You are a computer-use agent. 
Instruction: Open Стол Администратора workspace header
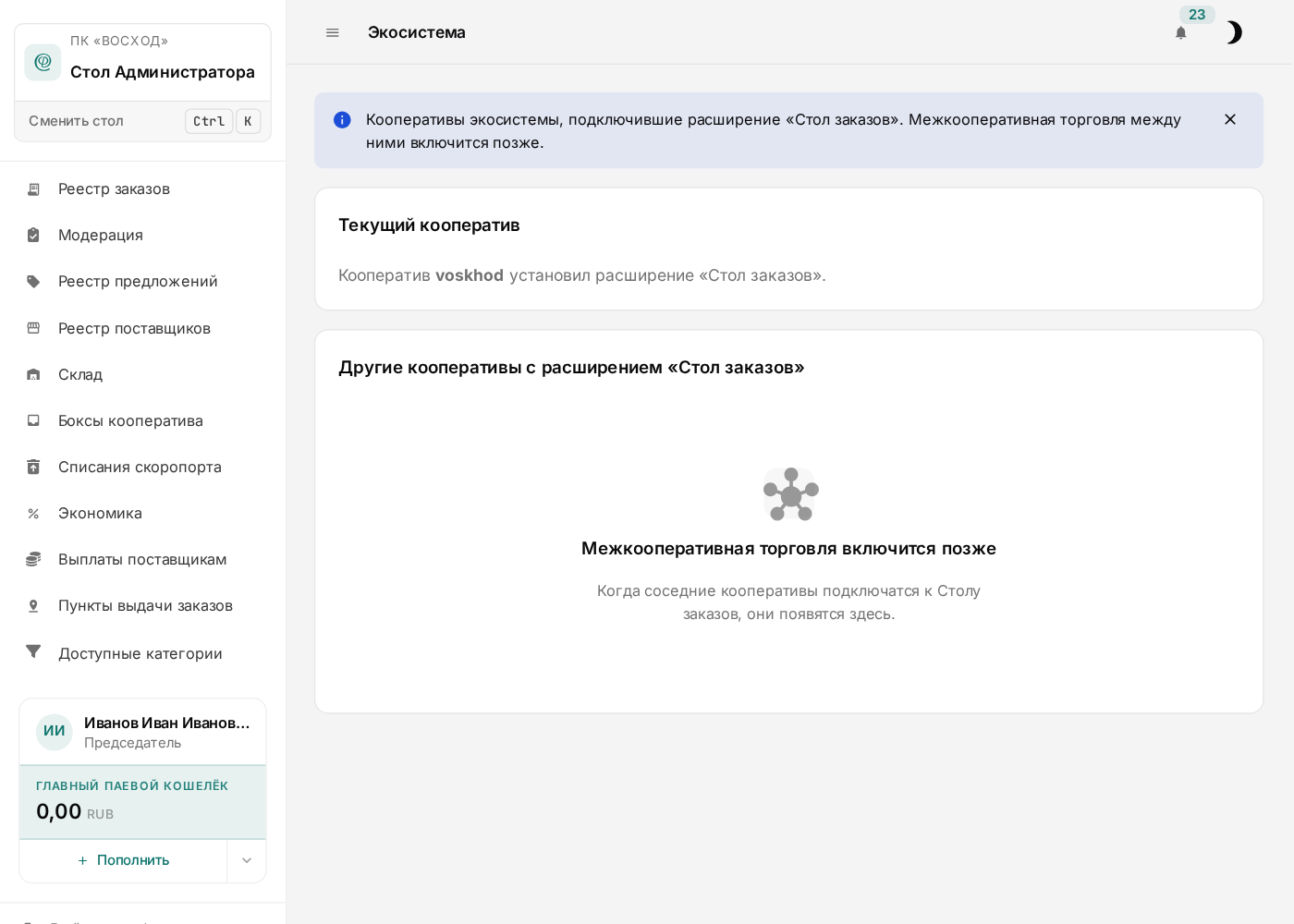(142, 62)
